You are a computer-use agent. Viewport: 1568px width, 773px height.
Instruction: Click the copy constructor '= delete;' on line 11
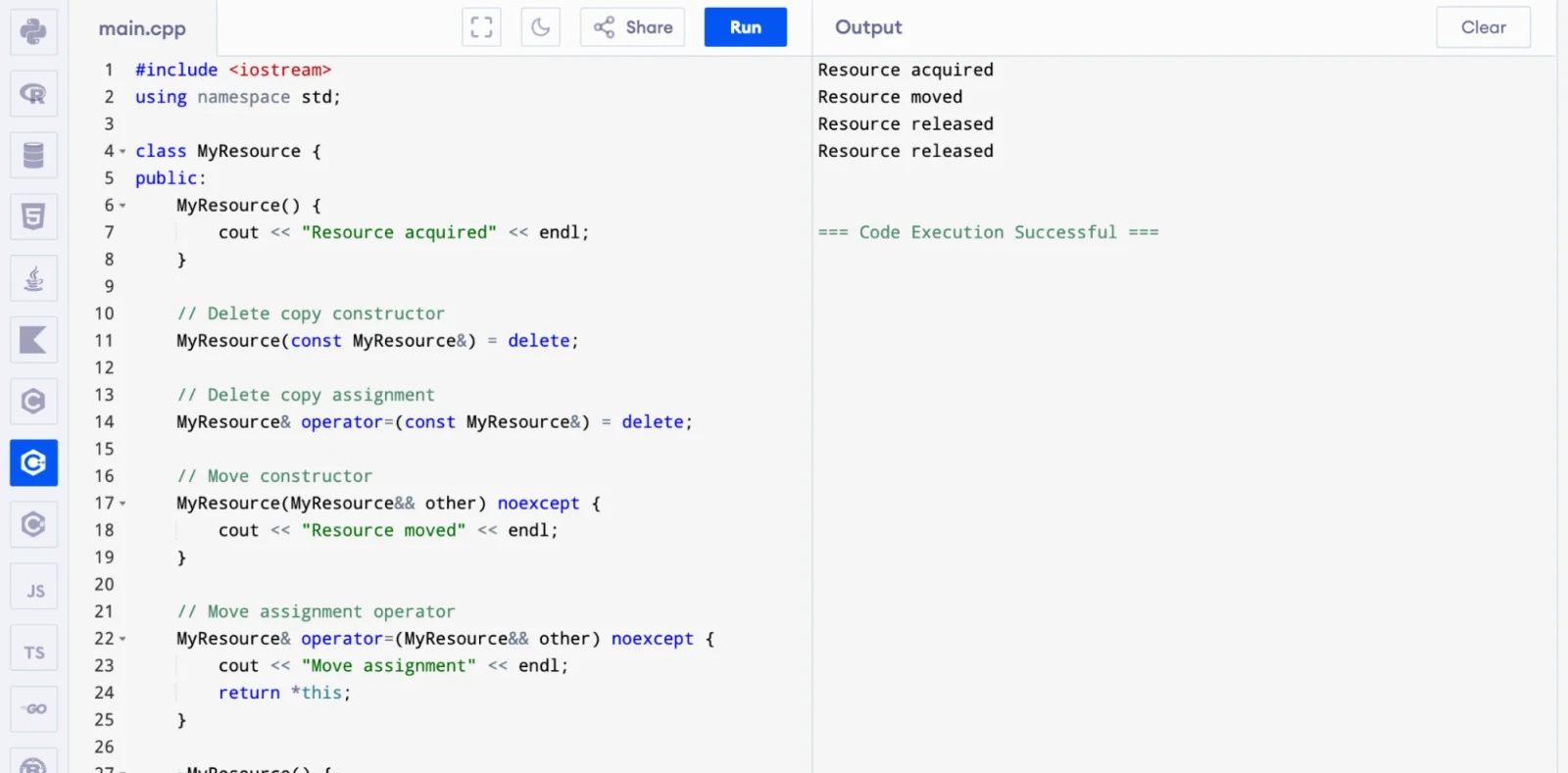tap(533, 341)
